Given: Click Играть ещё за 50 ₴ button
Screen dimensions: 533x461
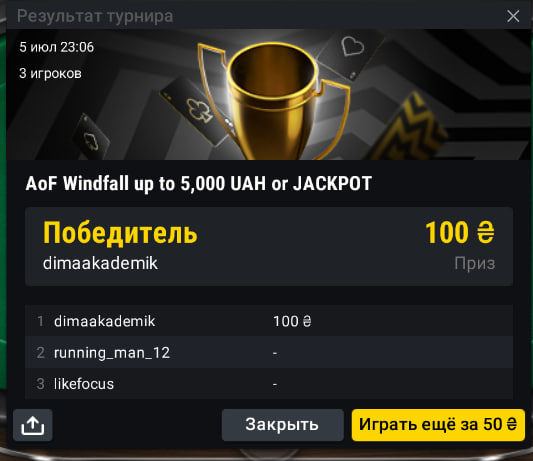Looking at the screenshot, I should coord(438,425).
